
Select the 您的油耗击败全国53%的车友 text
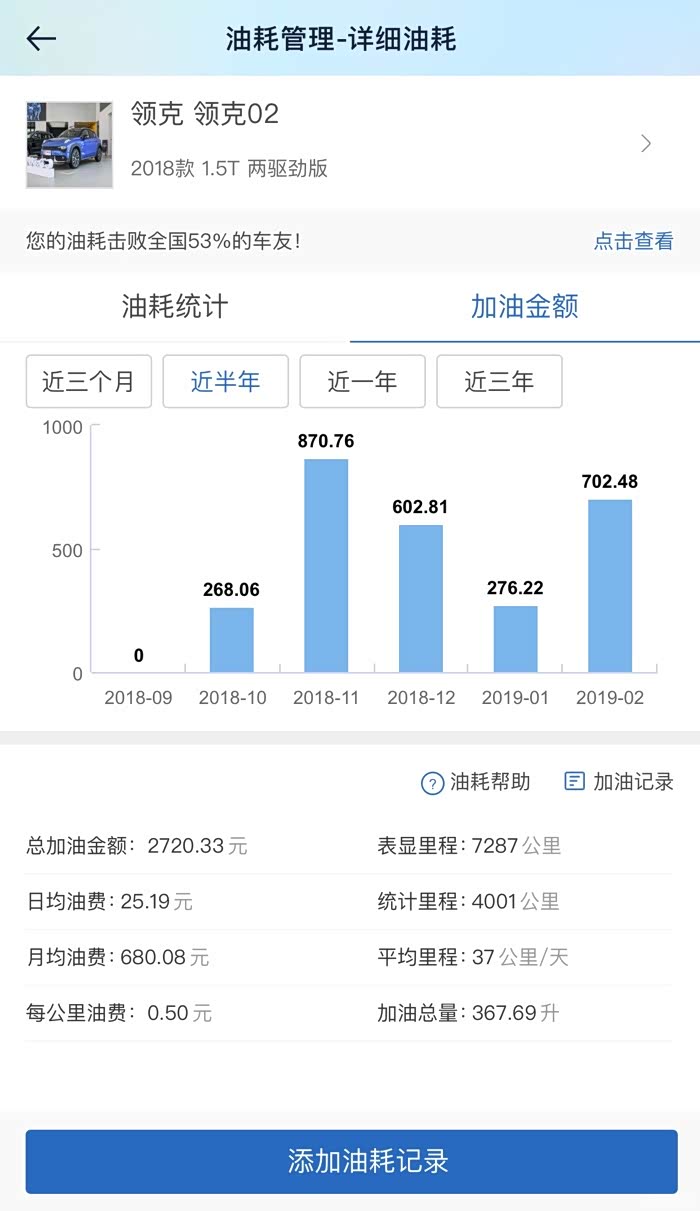click(x=163, y=241)
